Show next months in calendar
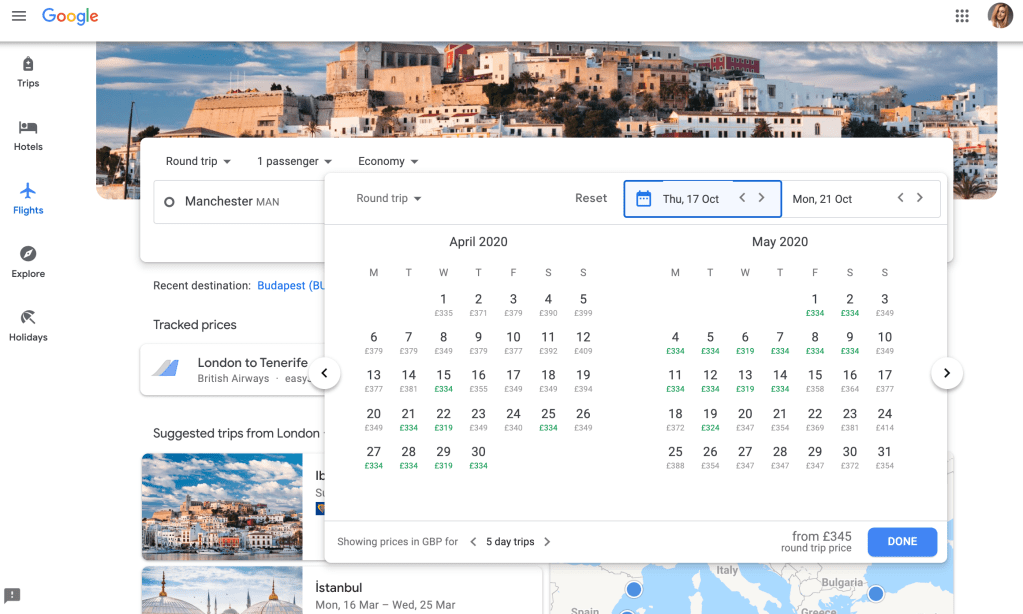The image size is (1023, 614). (x=946, y=374)
